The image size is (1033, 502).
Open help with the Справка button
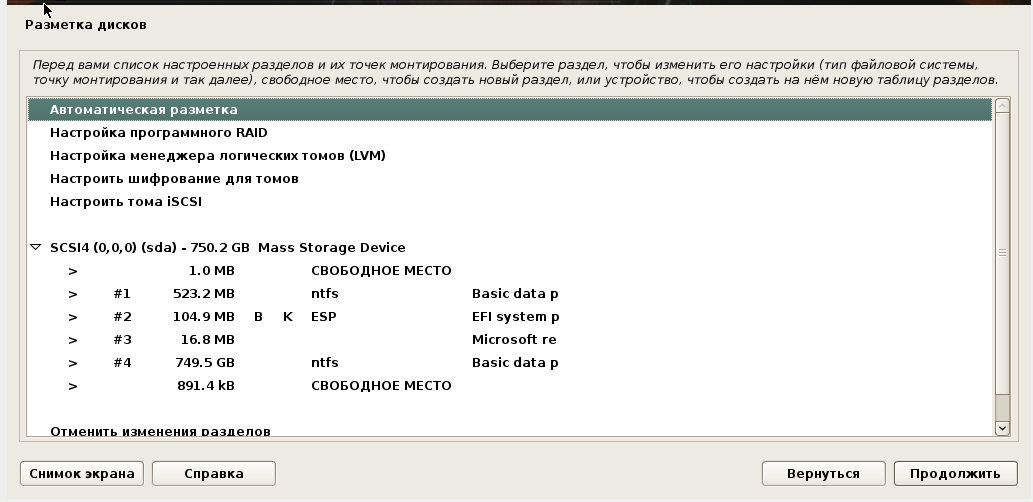coord(213,473)
